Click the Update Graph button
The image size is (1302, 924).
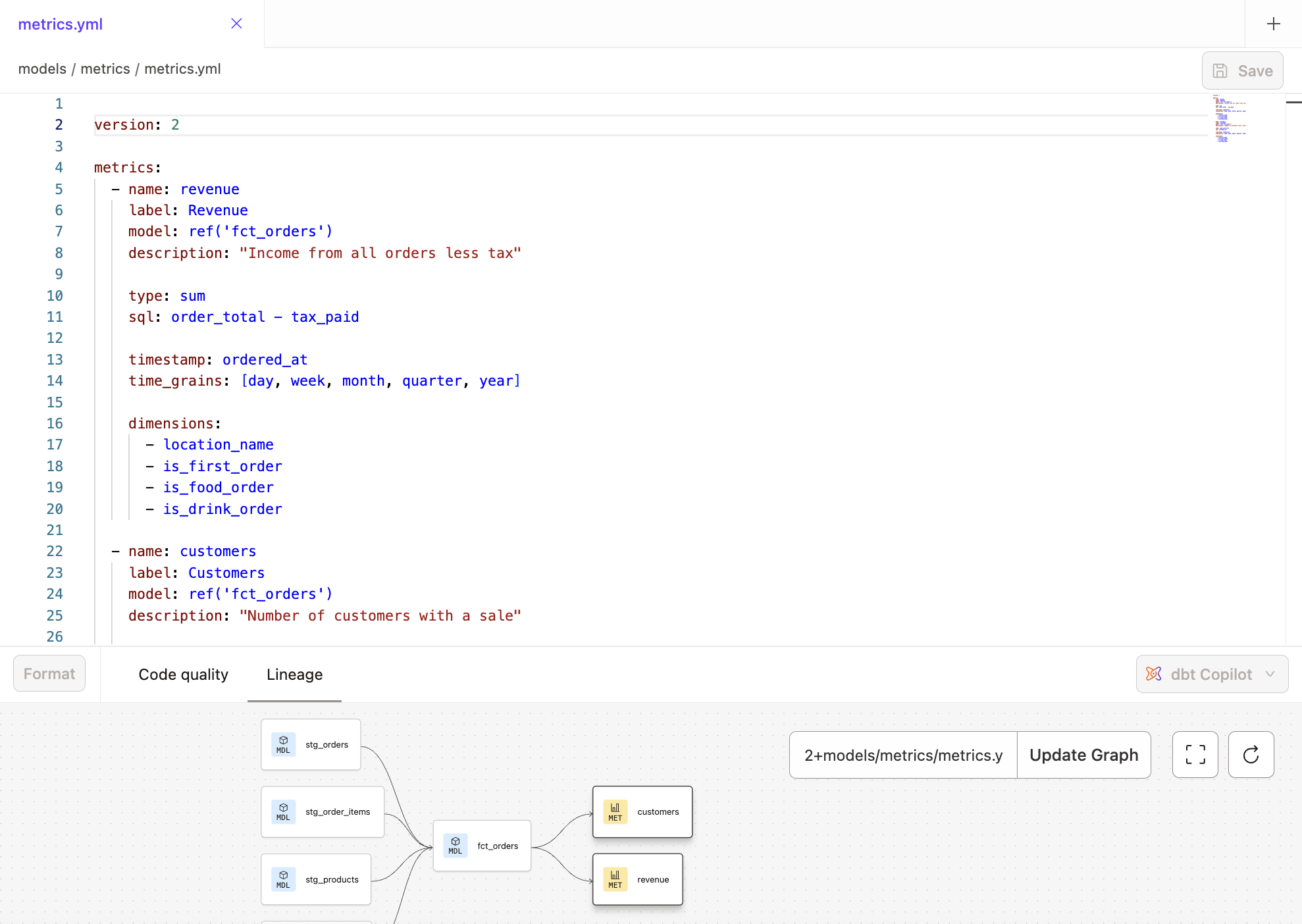click(1083, 754)
